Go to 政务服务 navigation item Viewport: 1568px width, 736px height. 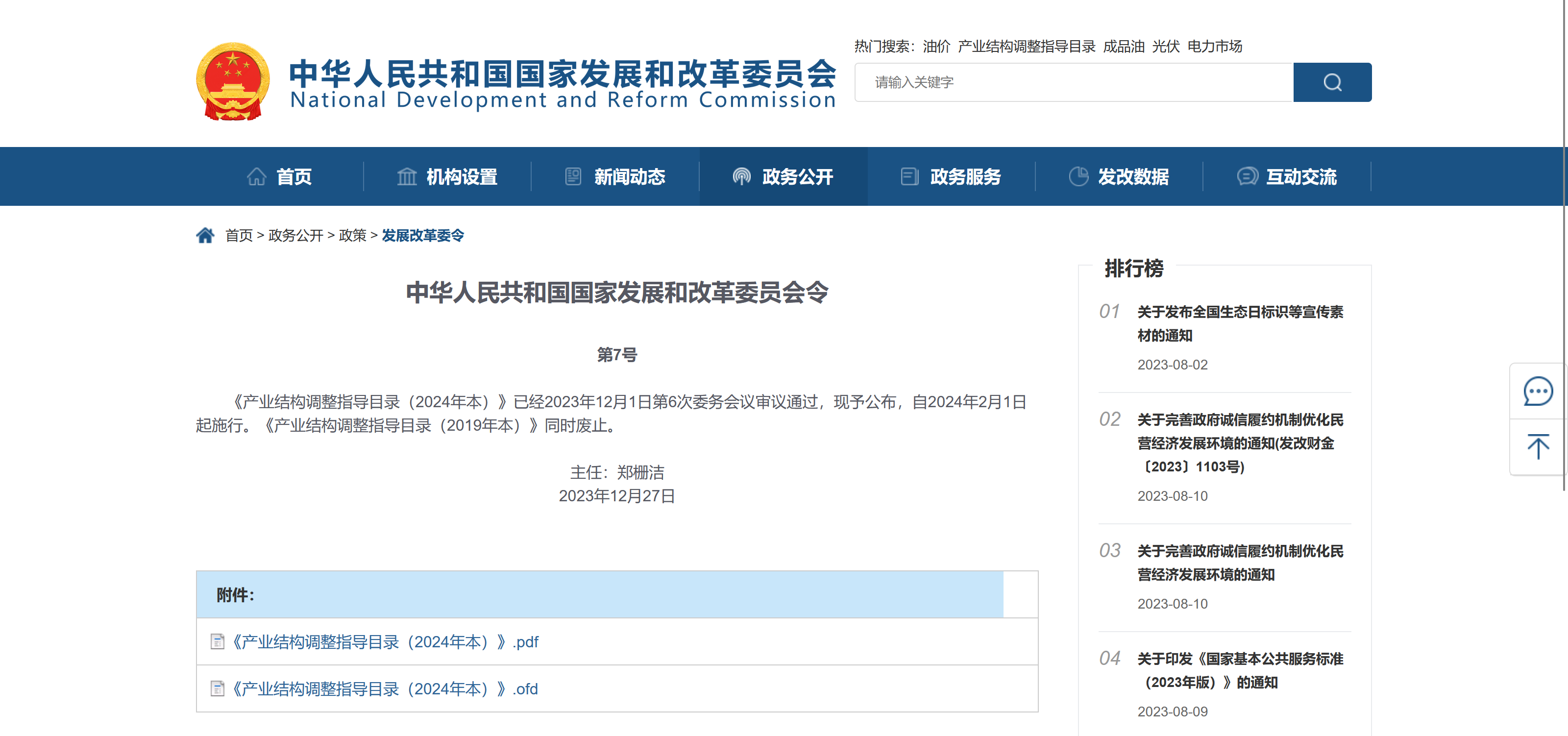pos(965,176)
